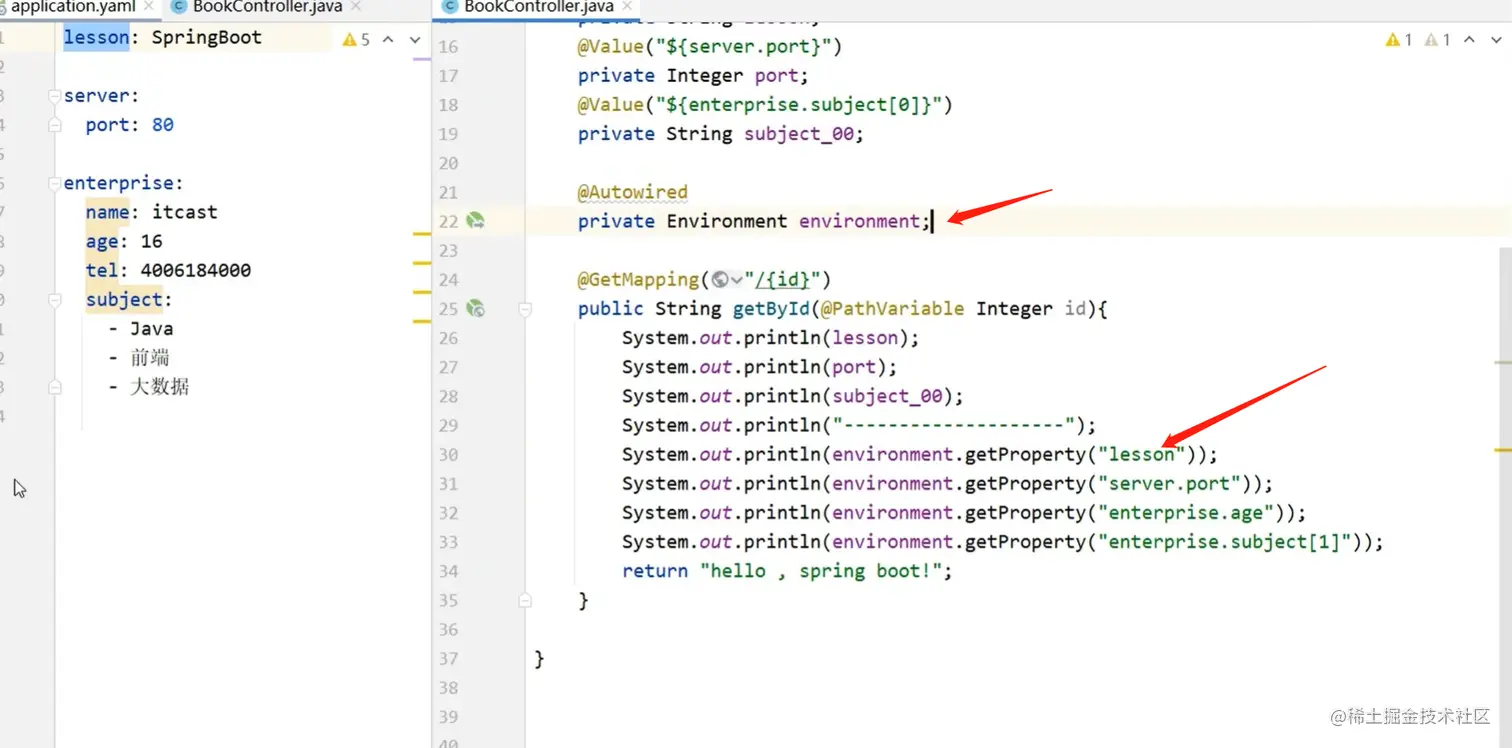Click the Java list entry under subject
Screen dimensions: 1512x748
[151, 328]
